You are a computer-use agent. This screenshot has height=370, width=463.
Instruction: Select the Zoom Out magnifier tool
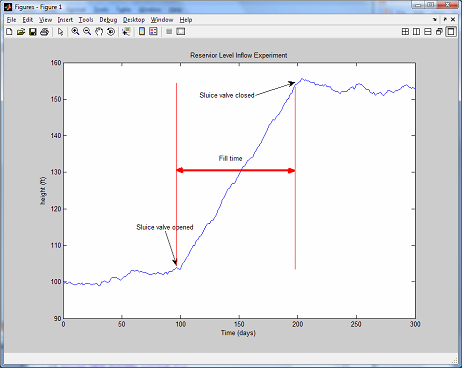click(x=87, y=32)
